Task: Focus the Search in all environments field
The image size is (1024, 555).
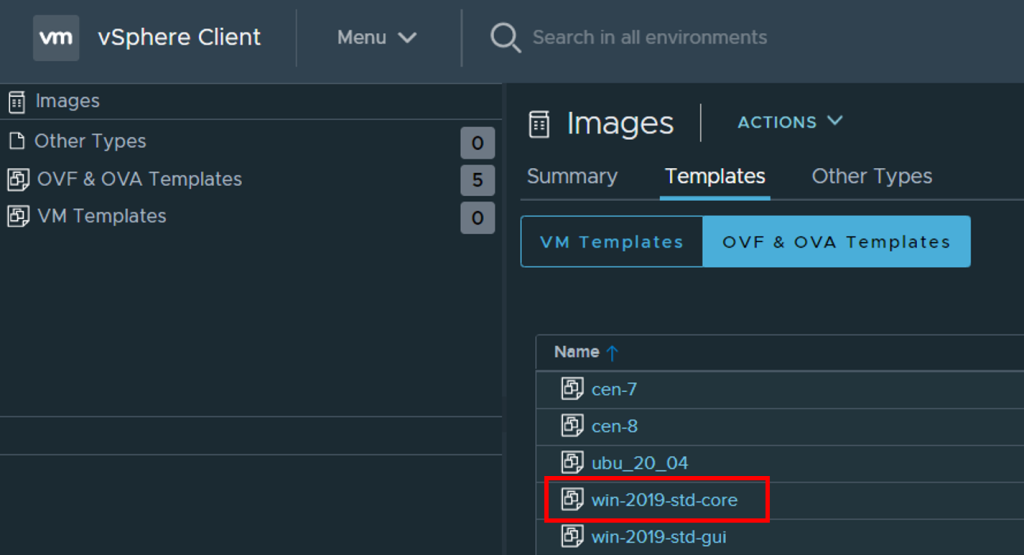Action: (x=650, y=38)
